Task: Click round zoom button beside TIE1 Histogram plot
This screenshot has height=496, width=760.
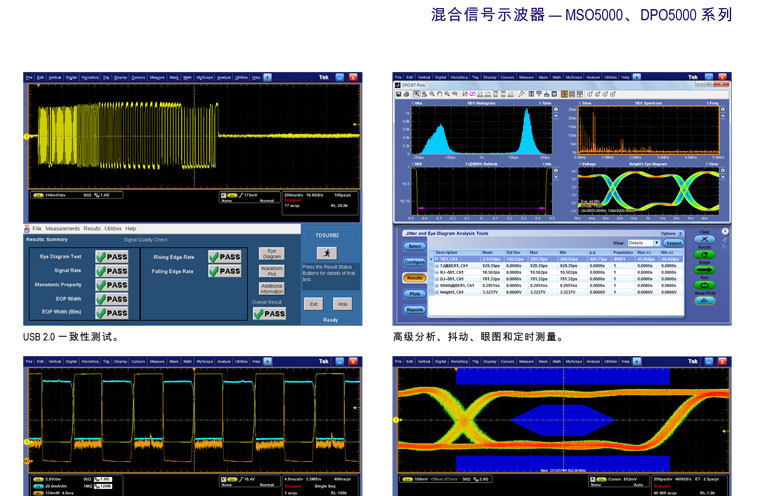Action: tap(555, 110)
